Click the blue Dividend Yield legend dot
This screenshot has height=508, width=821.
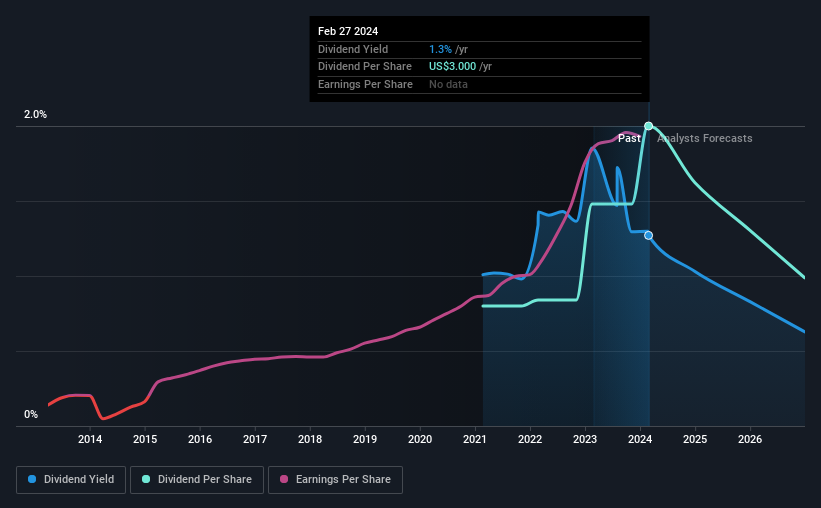32,479
